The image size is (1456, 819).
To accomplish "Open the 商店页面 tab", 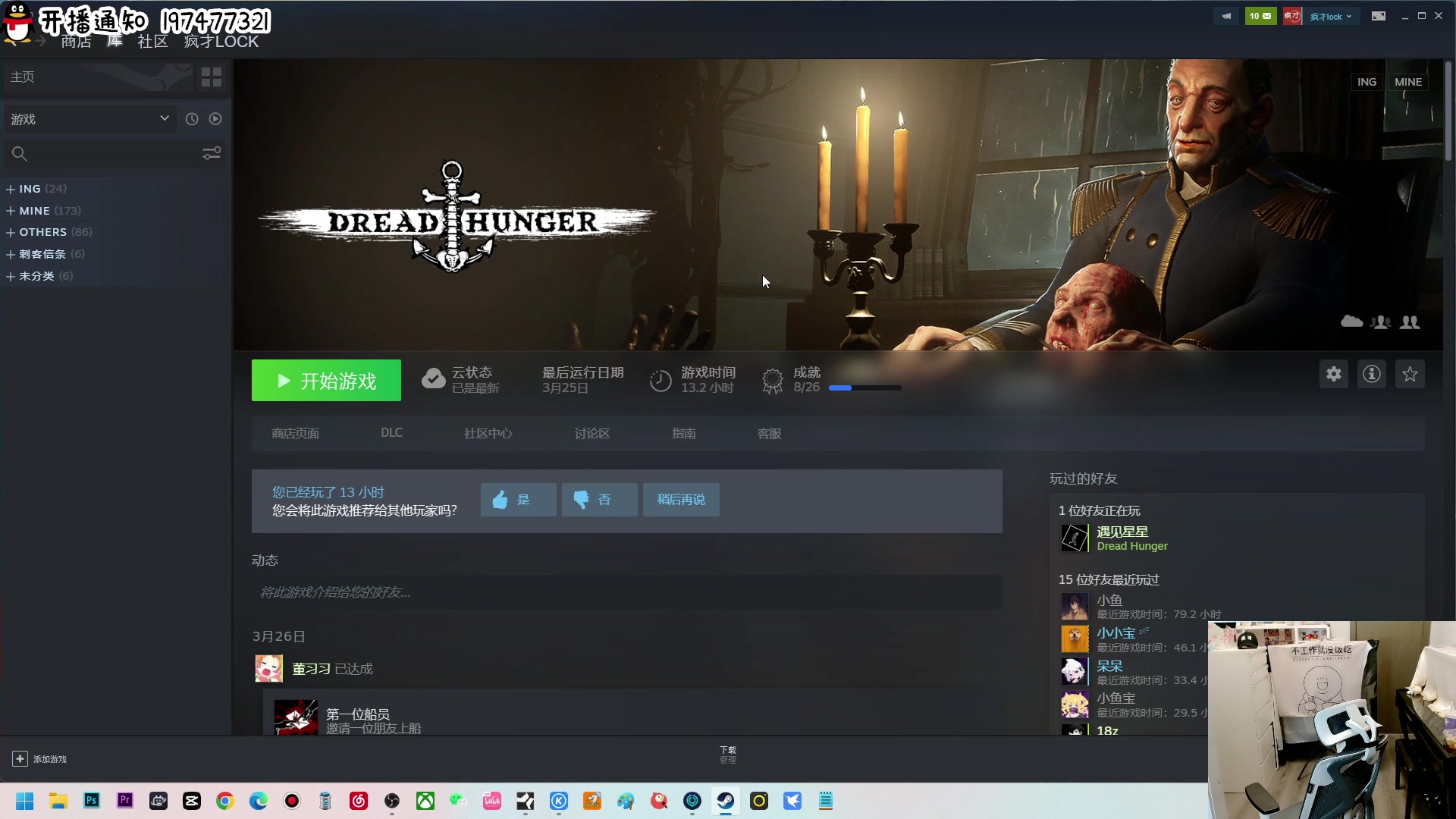I will (295, 434).
